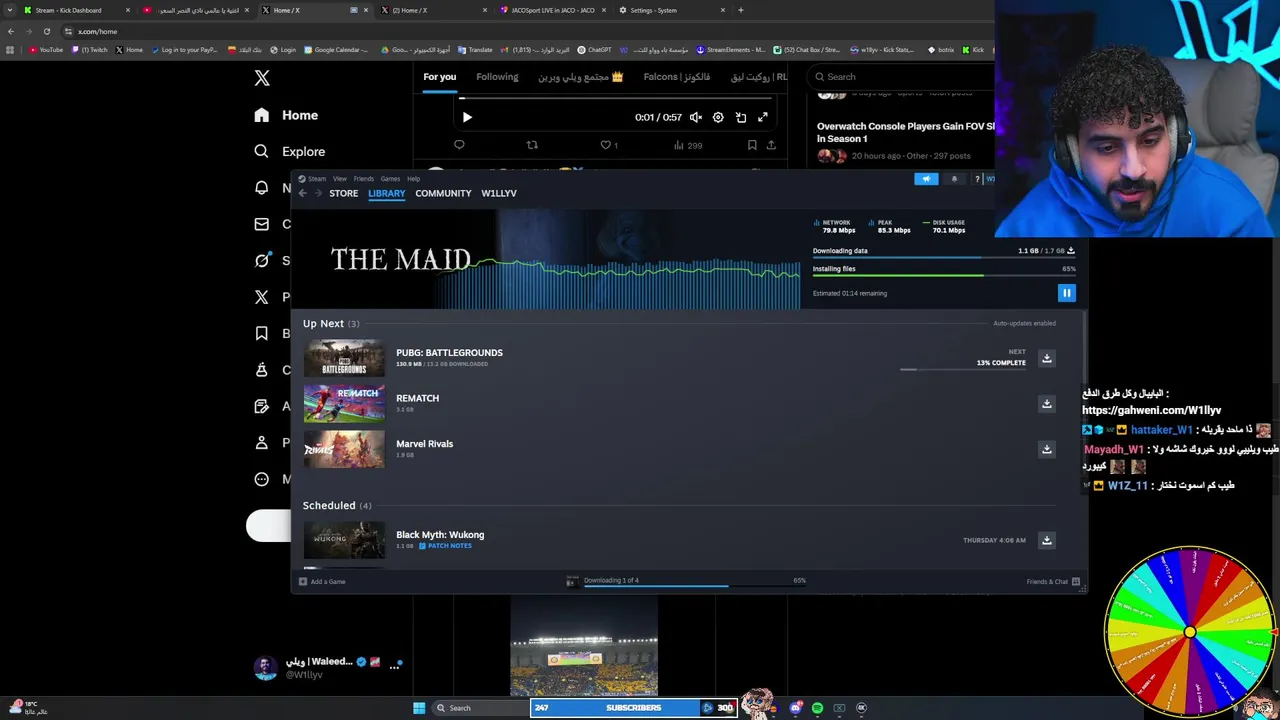The width and height of the screenshot is (1280, 720).
Task: Open the Steam COMMUNITY tab
Action: (443, 193)
